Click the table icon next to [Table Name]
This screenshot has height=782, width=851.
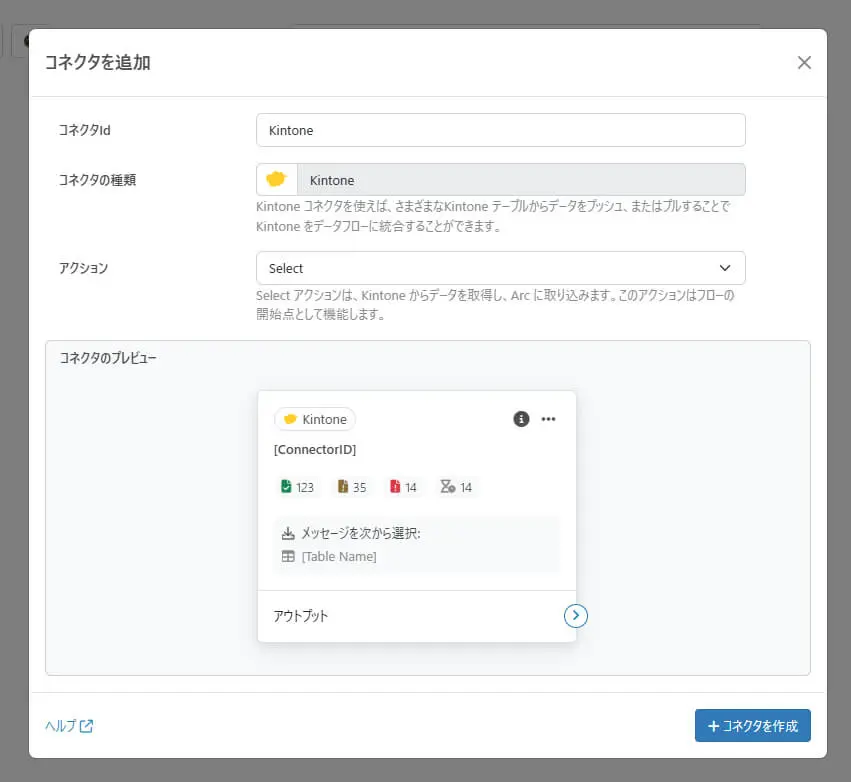click(286, 556)
